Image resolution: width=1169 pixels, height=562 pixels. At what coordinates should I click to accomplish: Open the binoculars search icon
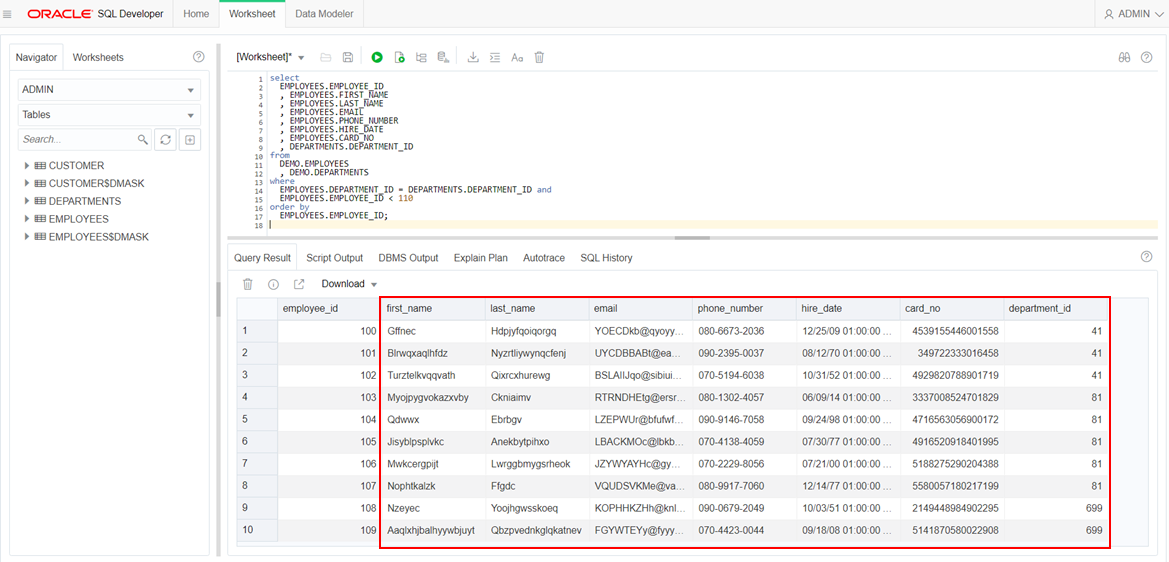1124,57
